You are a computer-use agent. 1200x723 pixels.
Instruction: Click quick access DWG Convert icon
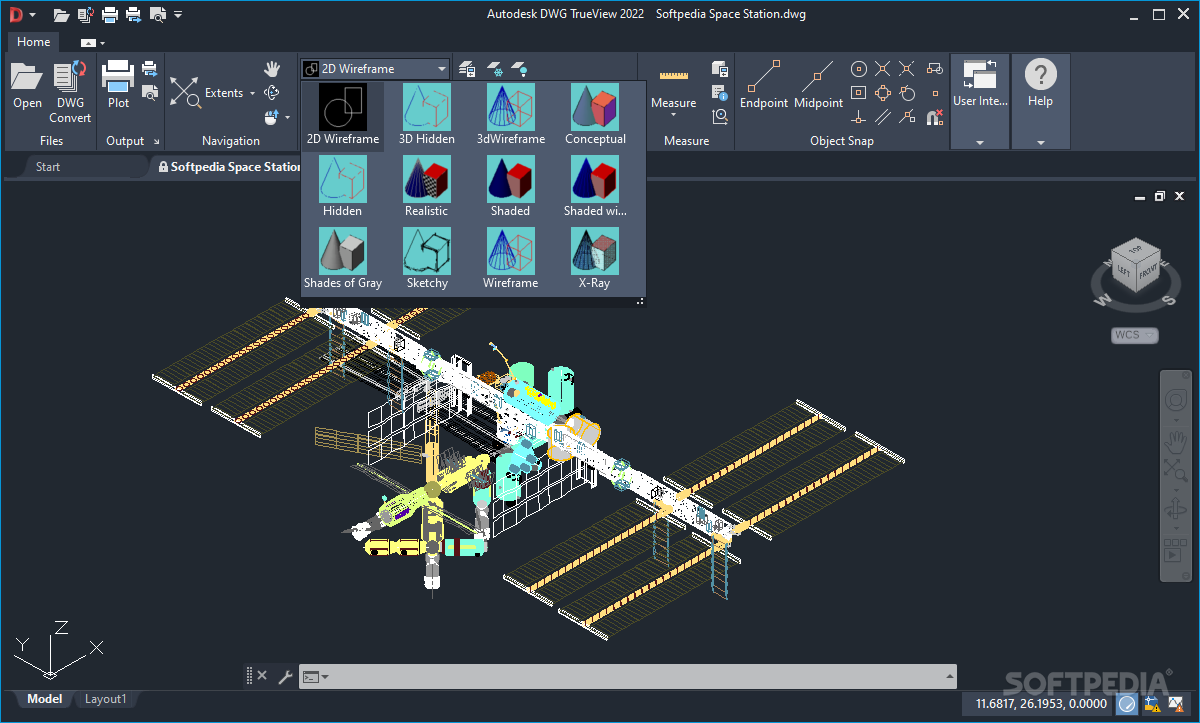tap(86, 14)
